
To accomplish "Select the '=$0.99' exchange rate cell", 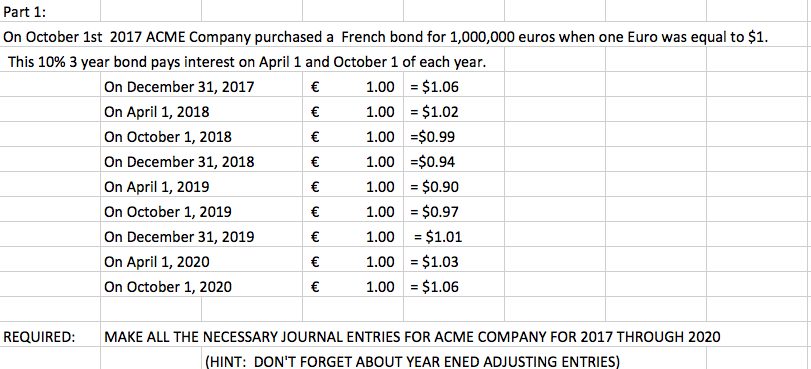I will (x=432, y=137).
